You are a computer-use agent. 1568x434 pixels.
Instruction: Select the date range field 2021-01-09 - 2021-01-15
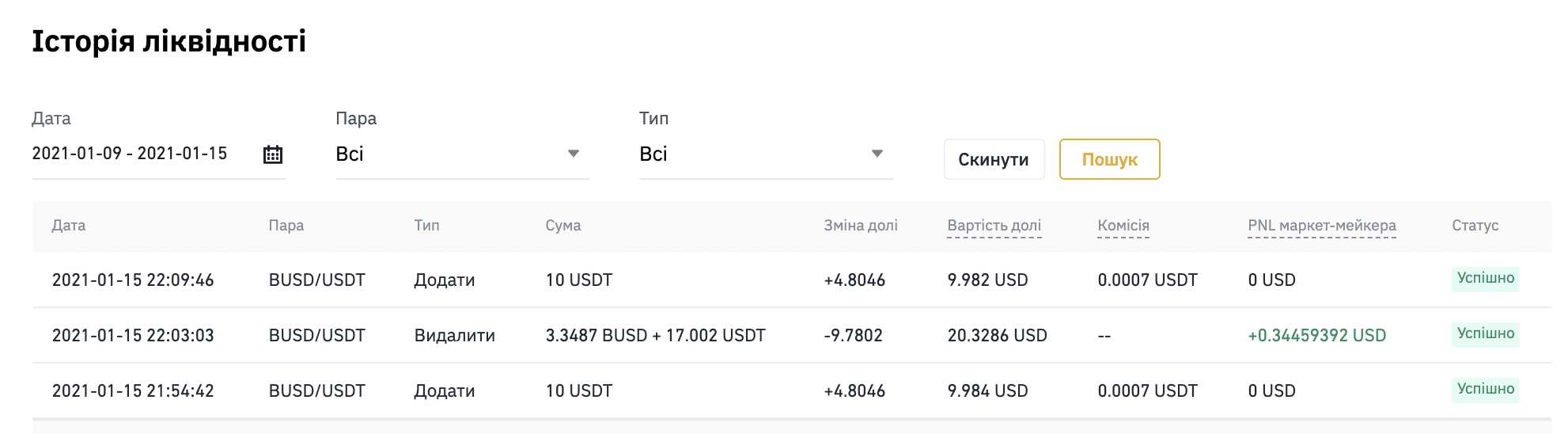(x=158, y=154)
